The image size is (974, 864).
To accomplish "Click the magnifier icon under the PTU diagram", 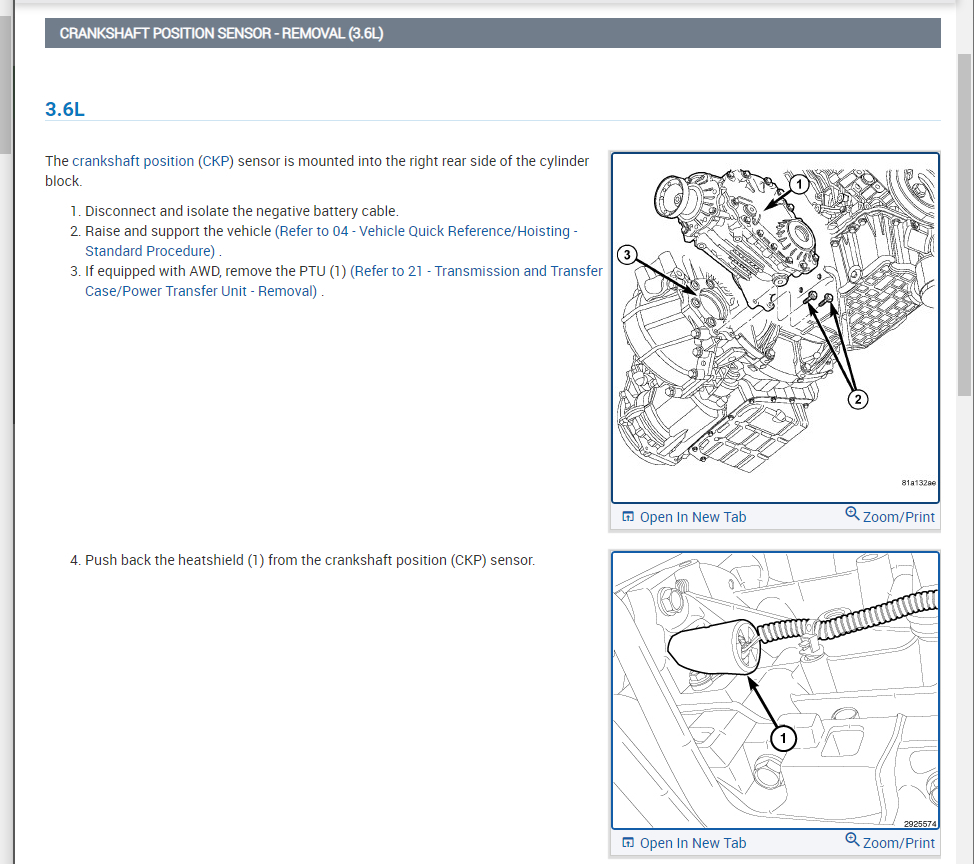I will coord(852,514).
